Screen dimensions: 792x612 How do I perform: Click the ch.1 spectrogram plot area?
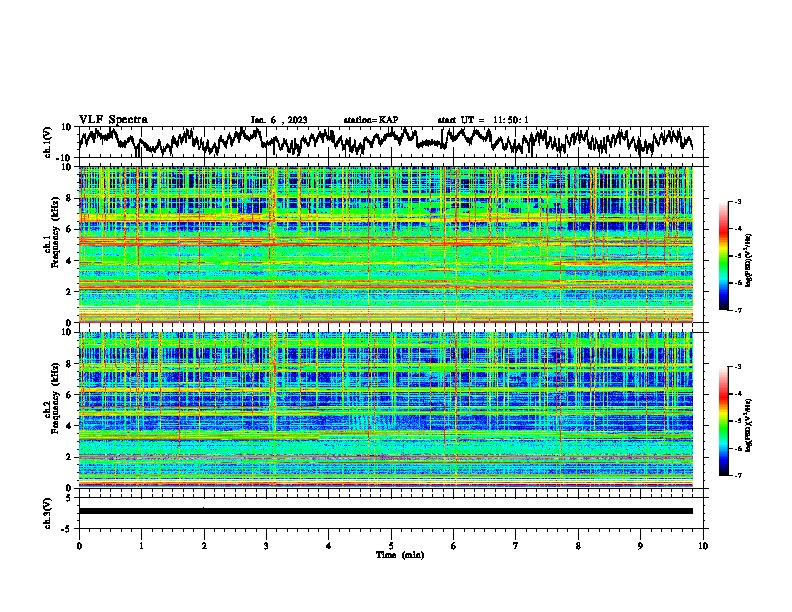(x=385, y=244)
